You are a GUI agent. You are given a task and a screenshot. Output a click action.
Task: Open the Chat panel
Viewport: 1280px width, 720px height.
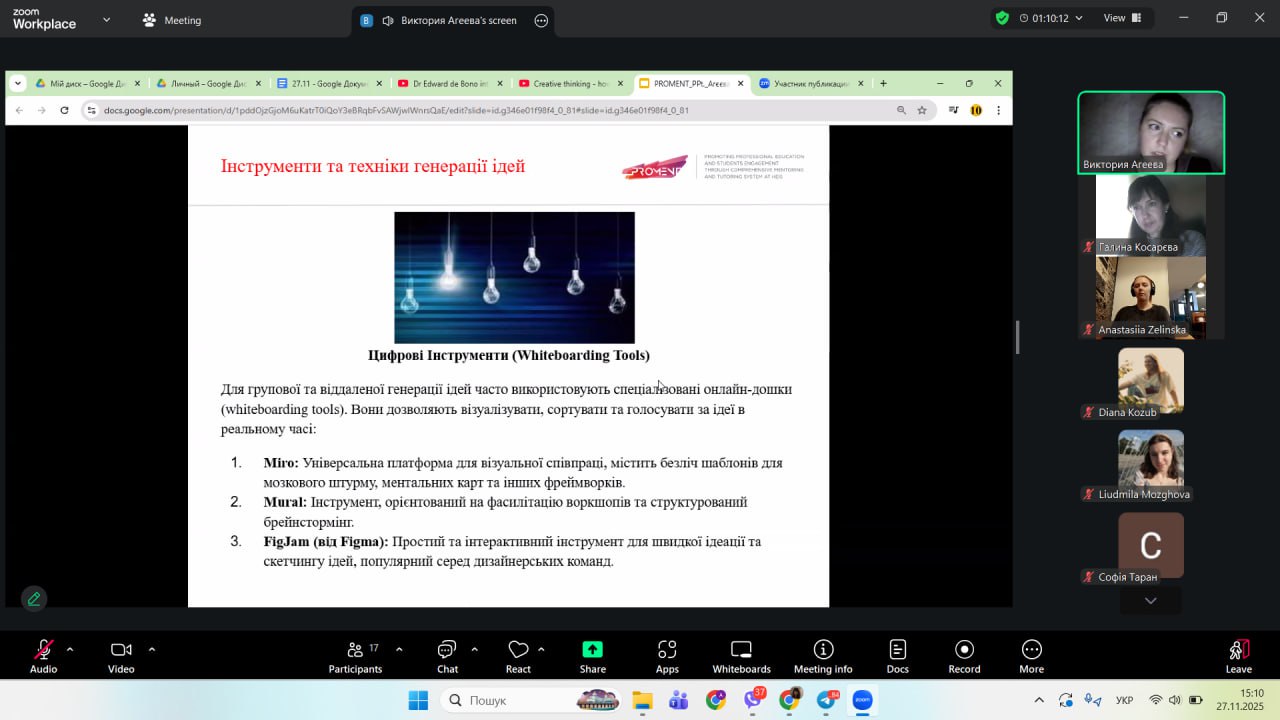click(447, 655)
